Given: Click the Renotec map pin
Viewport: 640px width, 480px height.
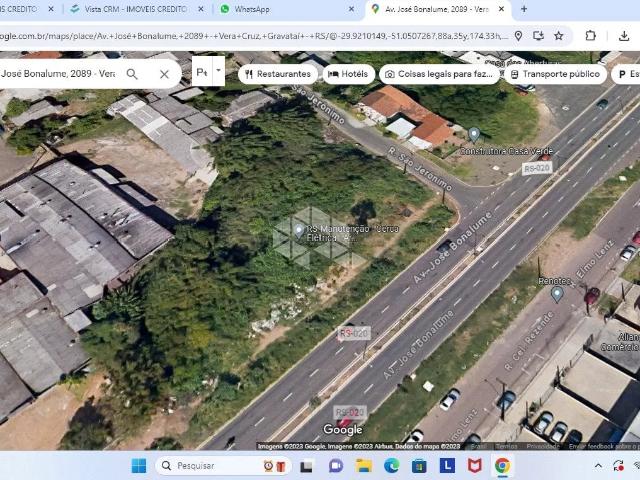Looking at the screenshot, I should pyautogui.click(x=557, y=294).
